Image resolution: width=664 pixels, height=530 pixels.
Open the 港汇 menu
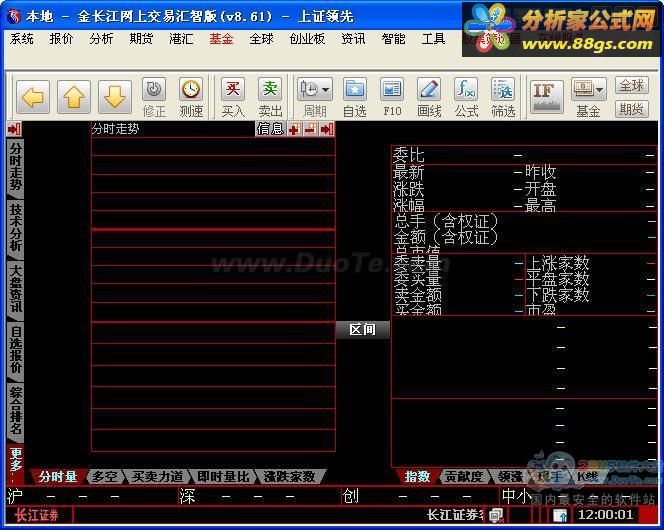tap(181, 39)
